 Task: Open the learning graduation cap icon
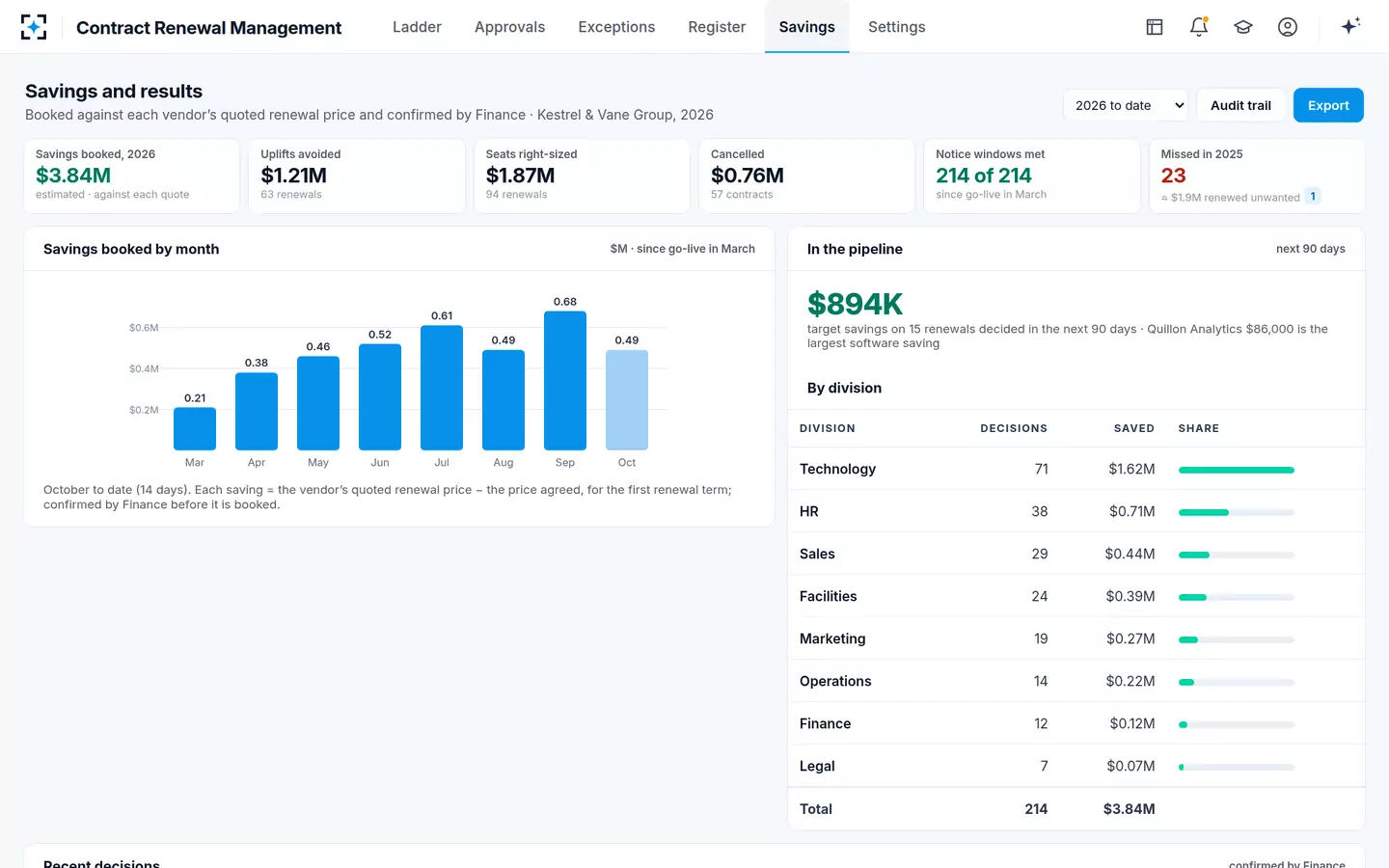[x=1243, y=27]
